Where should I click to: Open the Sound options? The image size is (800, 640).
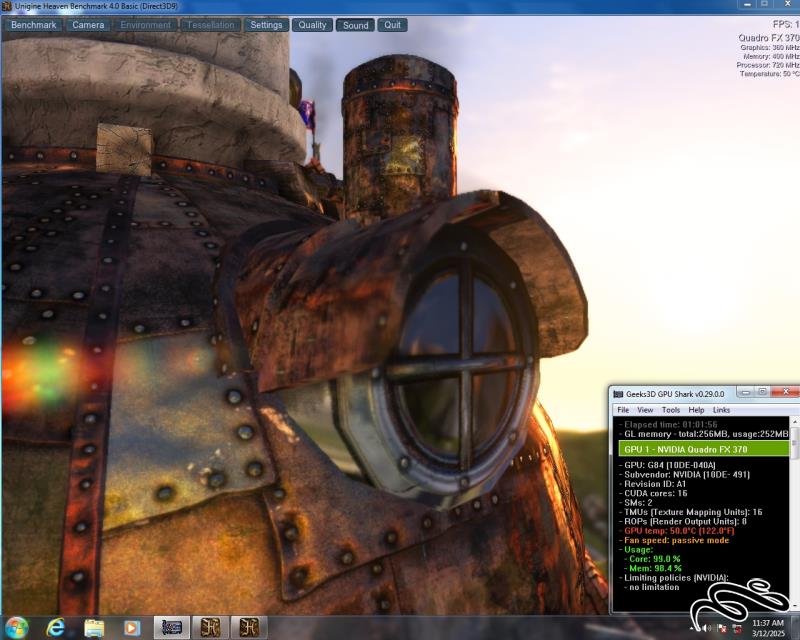356,25
